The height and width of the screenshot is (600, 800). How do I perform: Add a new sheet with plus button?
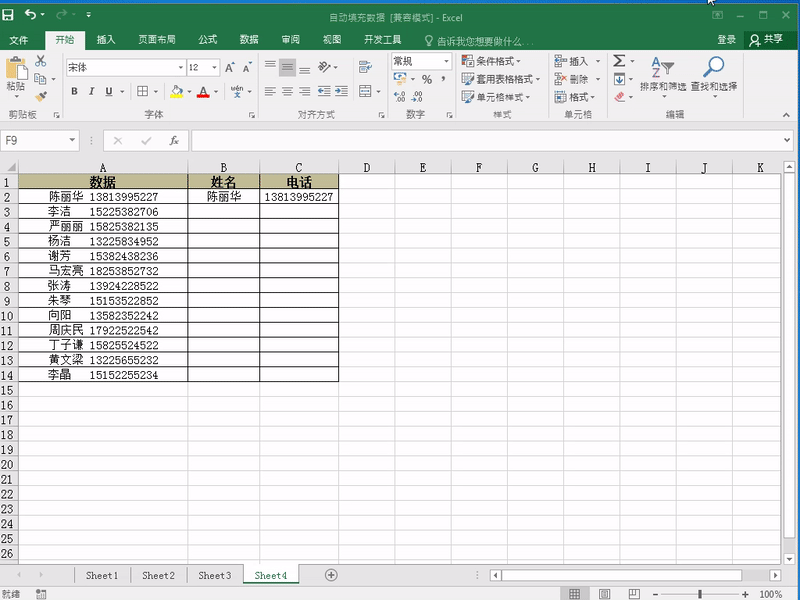331,576
